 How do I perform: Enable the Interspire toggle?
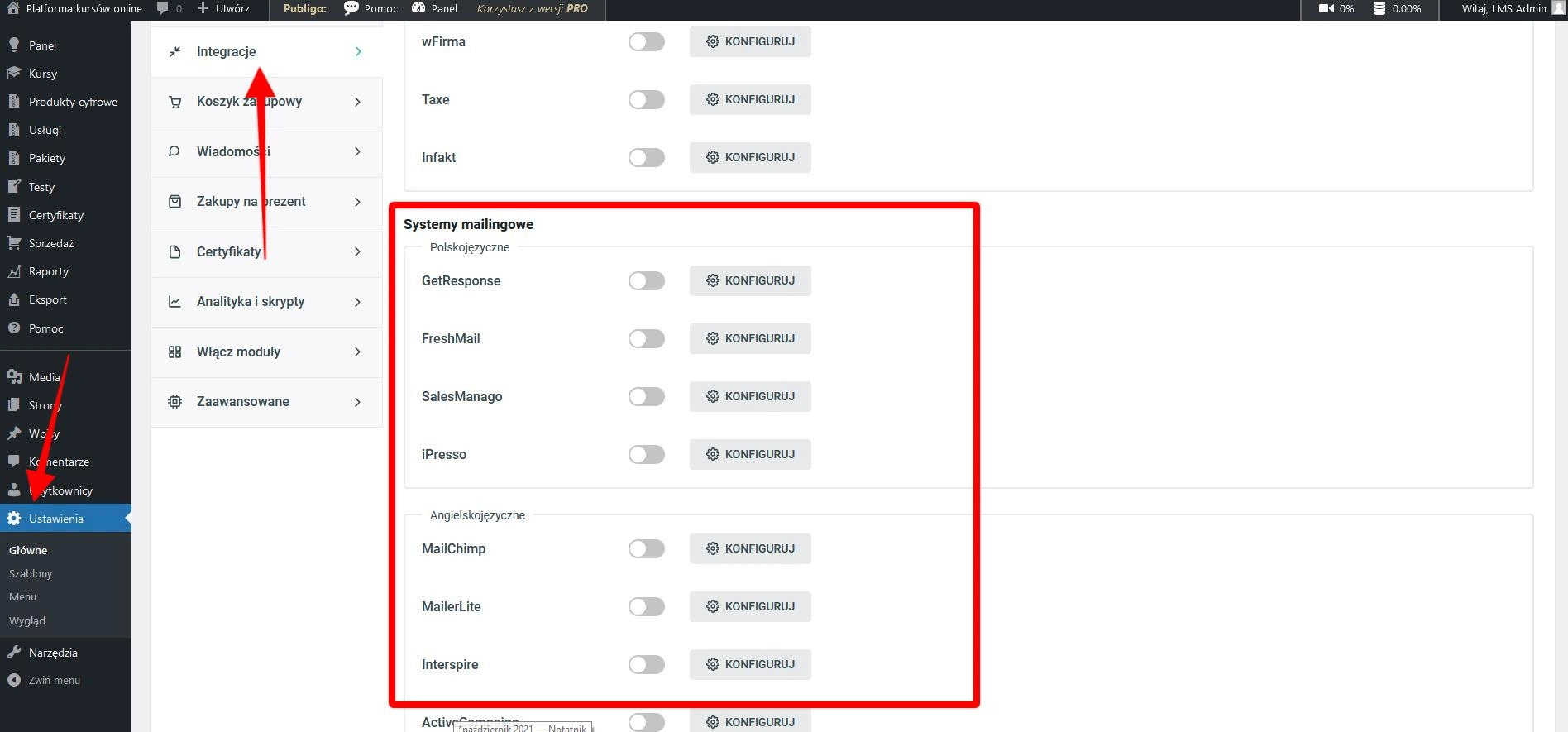[x=647, y=664]
